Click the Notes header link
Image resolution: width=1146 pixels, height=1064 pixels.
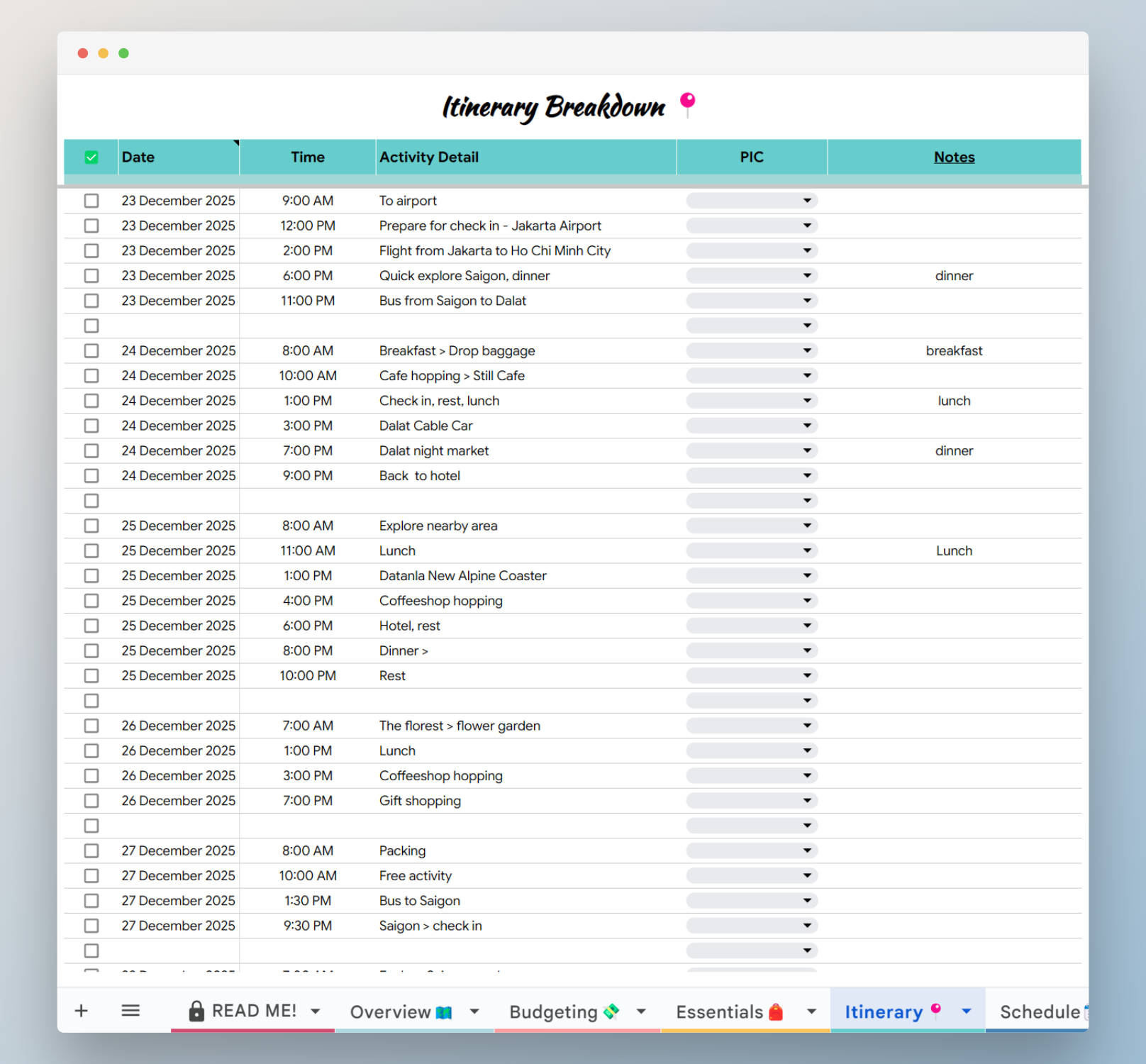click(954, 157)
